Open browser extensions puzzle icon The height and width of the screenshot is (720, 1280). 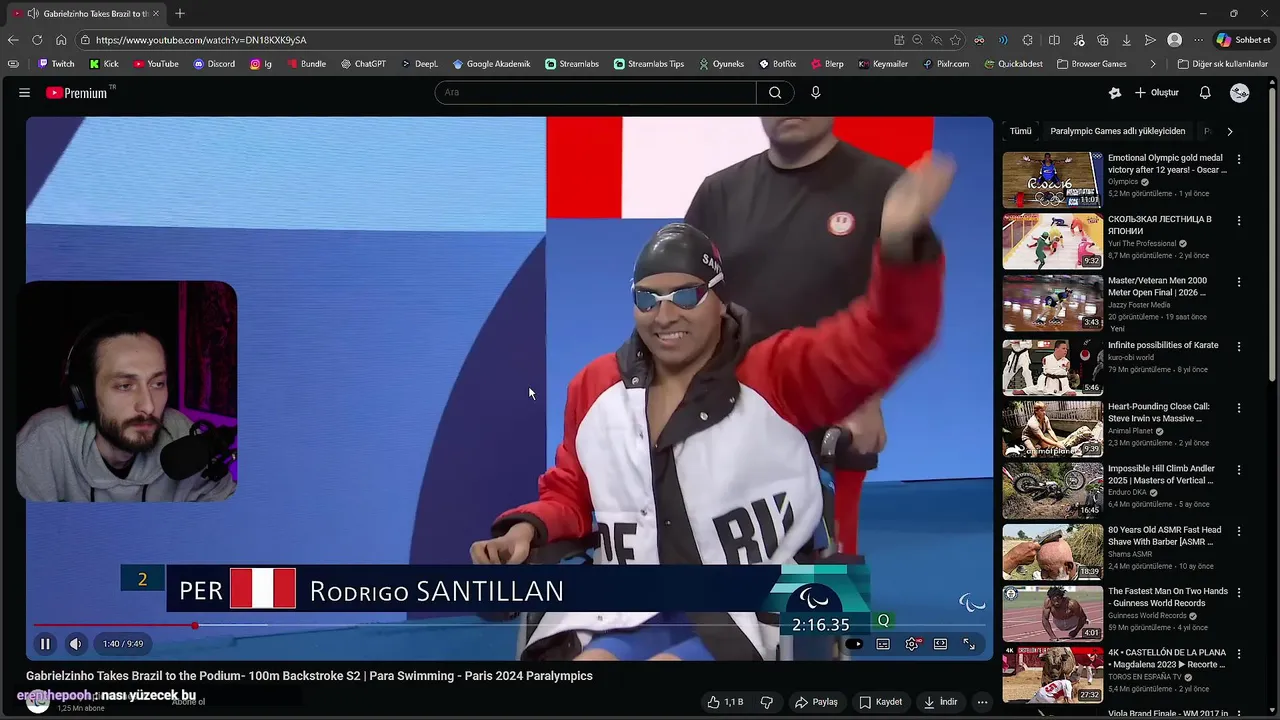point(1027,40)
